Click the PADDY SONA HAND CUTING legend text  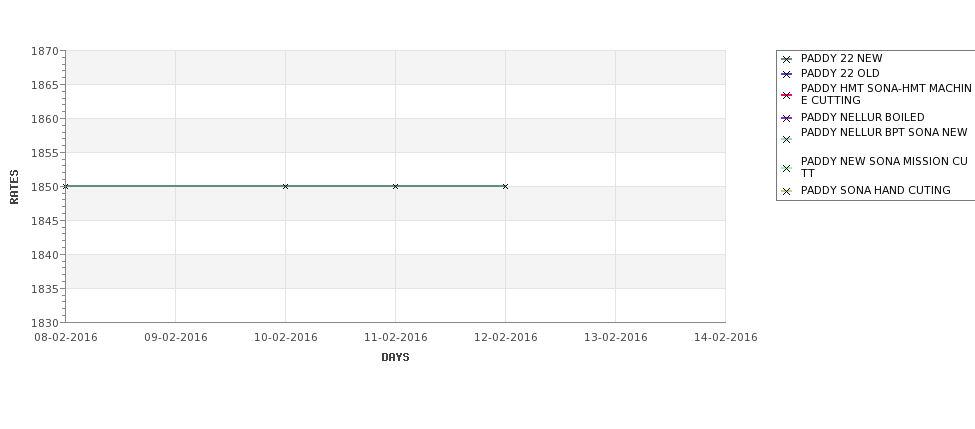coord(876,190)
